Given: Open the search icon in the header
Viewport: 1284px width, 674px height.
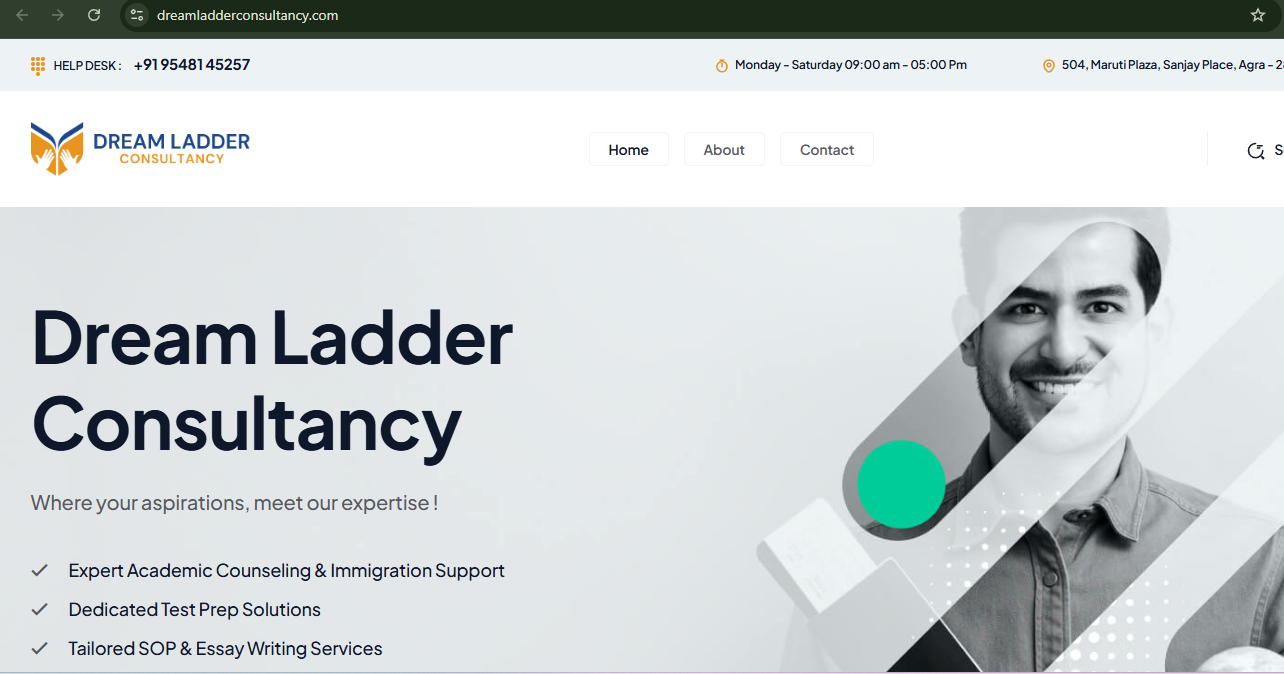Looking at the screenshot, I should [x=1256, y=151].
